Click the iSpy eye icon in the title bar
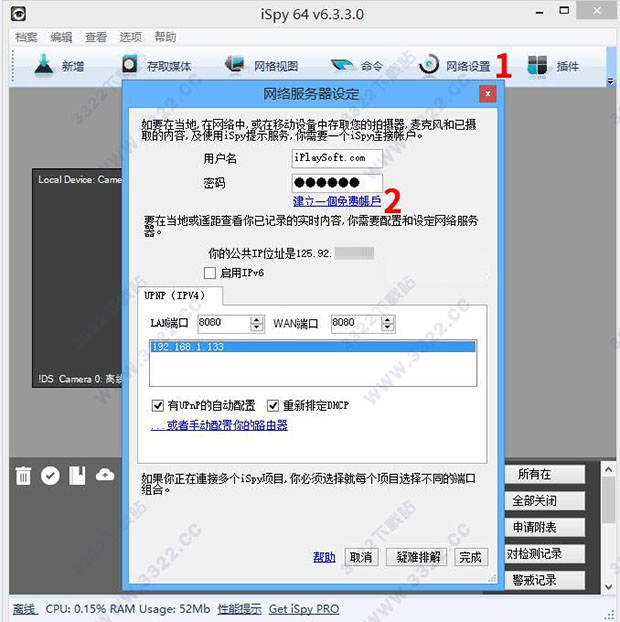The height and width of the screenshot is (622, 620). pos(18,14)
